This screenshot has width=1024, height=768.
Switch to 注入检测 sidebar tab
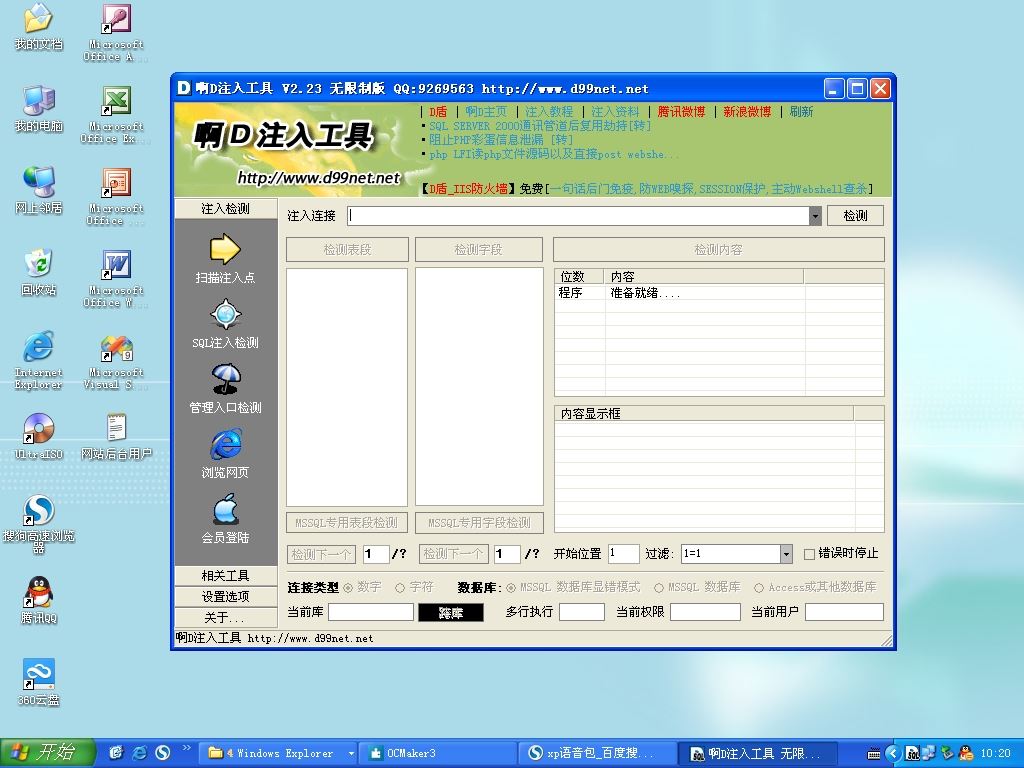226,208
